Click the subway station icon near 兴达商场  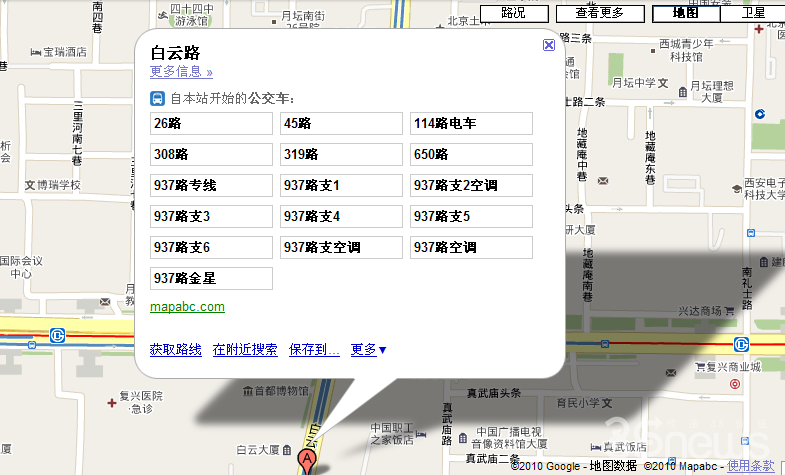pos(741,345)
